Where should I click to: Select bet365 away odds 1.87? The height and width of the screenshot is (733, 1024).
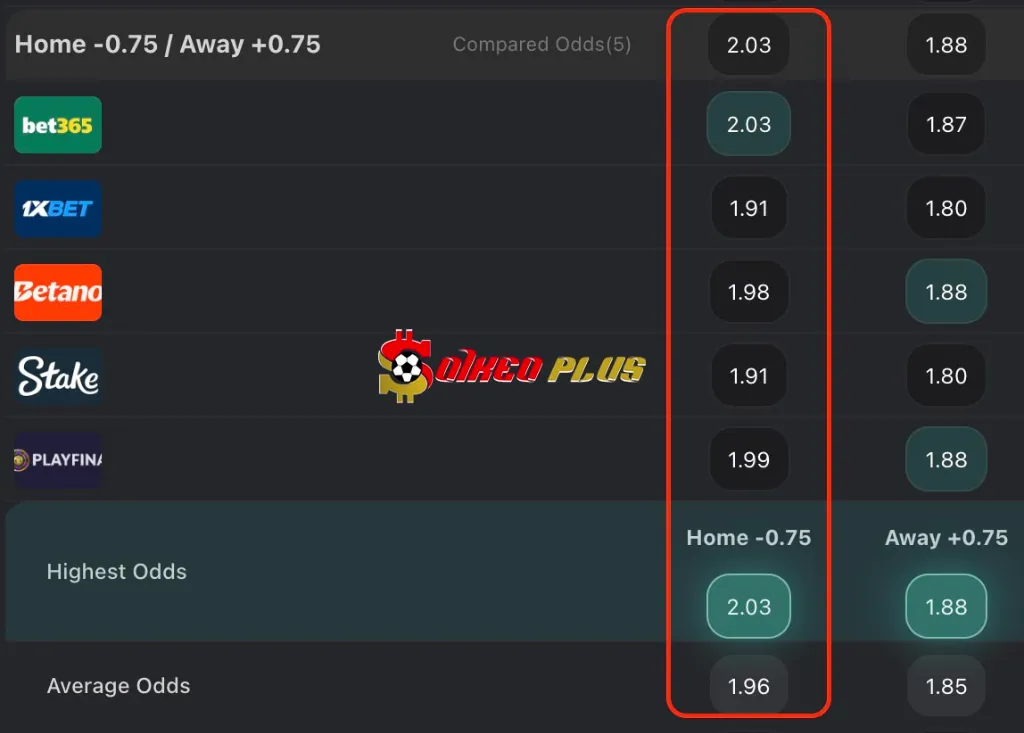coord(946,124)
